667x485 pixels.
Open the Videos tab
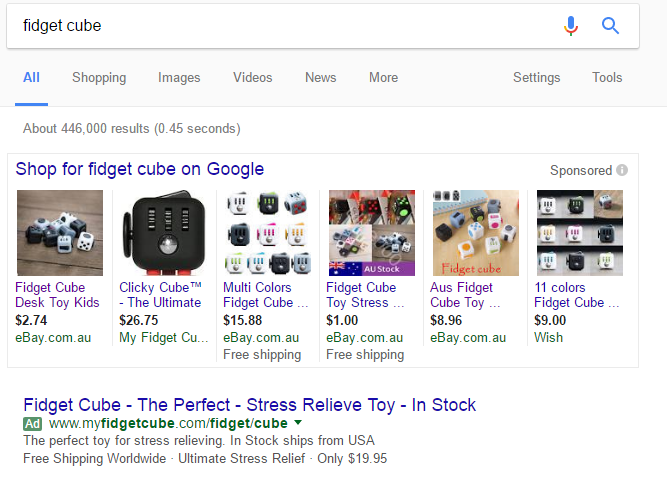click(252, 77)
